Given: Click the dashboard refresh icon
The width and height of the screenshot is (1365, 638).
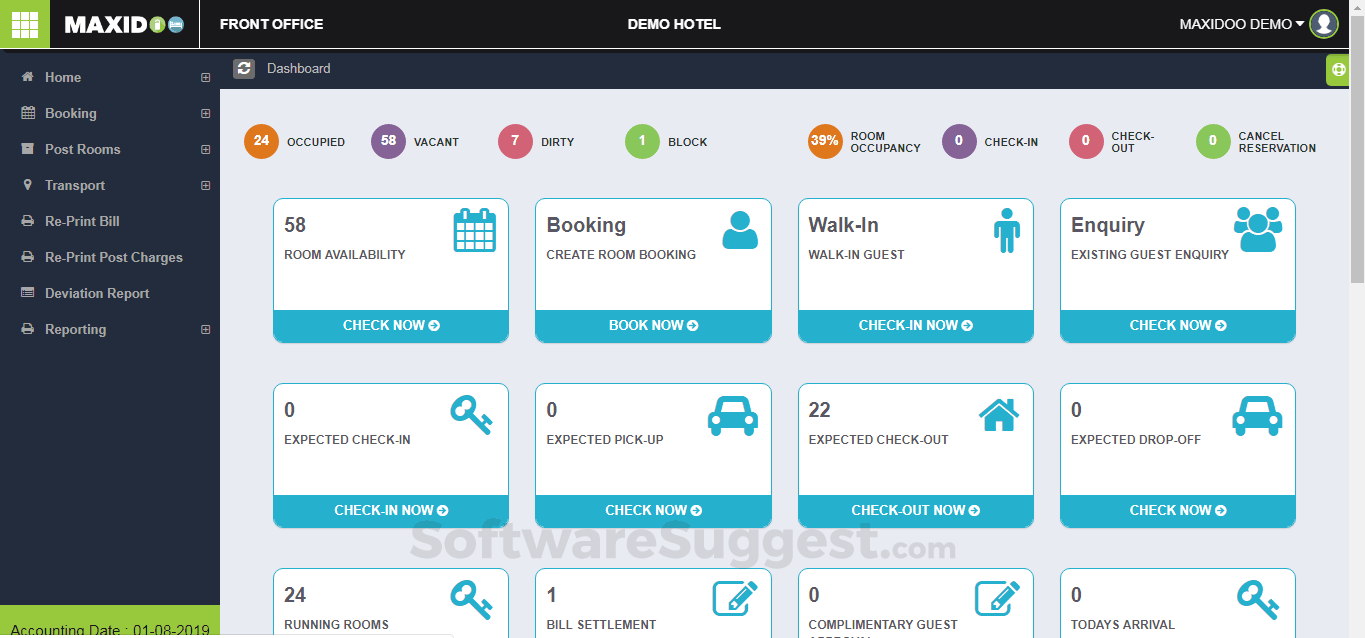Looking at the screenshot, I should tap(244, 68).
